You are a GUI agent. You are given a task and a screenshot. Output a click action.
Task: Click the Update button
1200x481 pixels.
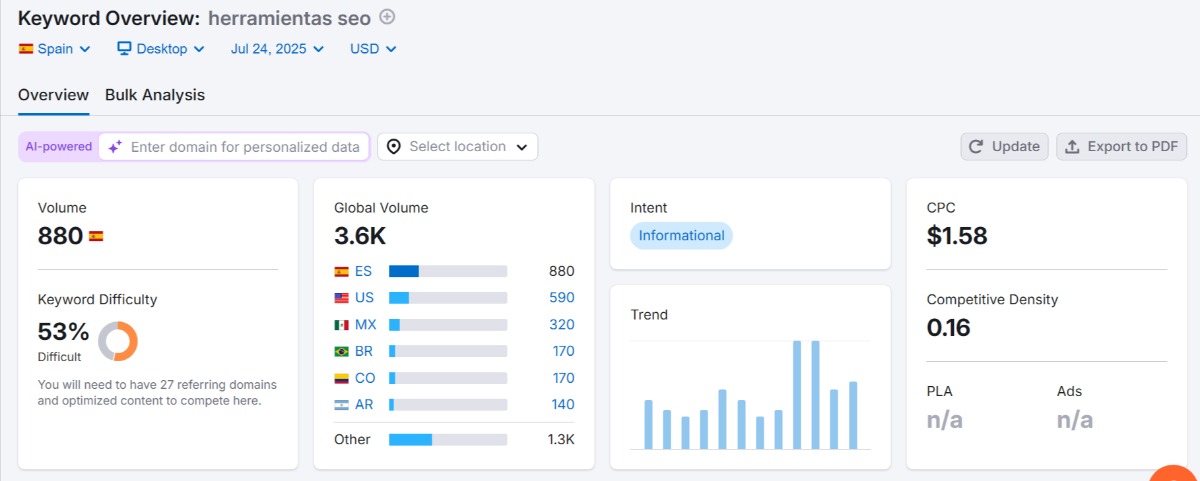click(1005, 147)
